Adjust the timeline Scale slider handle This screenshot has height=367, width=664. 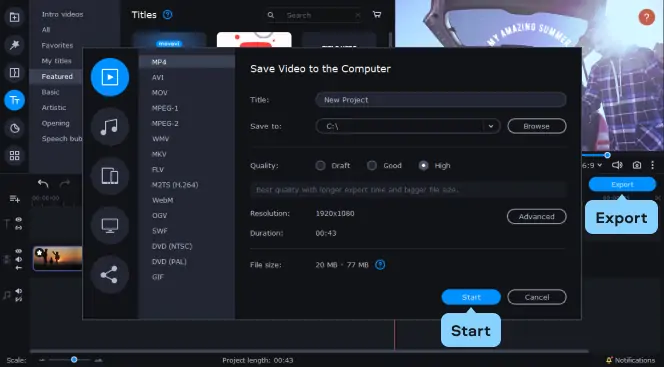pyautogui.click(x=74, y=360)
